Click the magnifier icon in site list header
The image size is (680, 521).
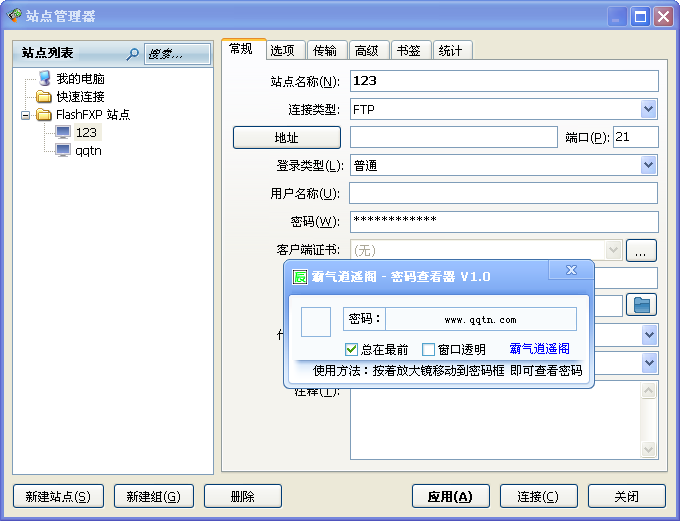tap(132, 54)
